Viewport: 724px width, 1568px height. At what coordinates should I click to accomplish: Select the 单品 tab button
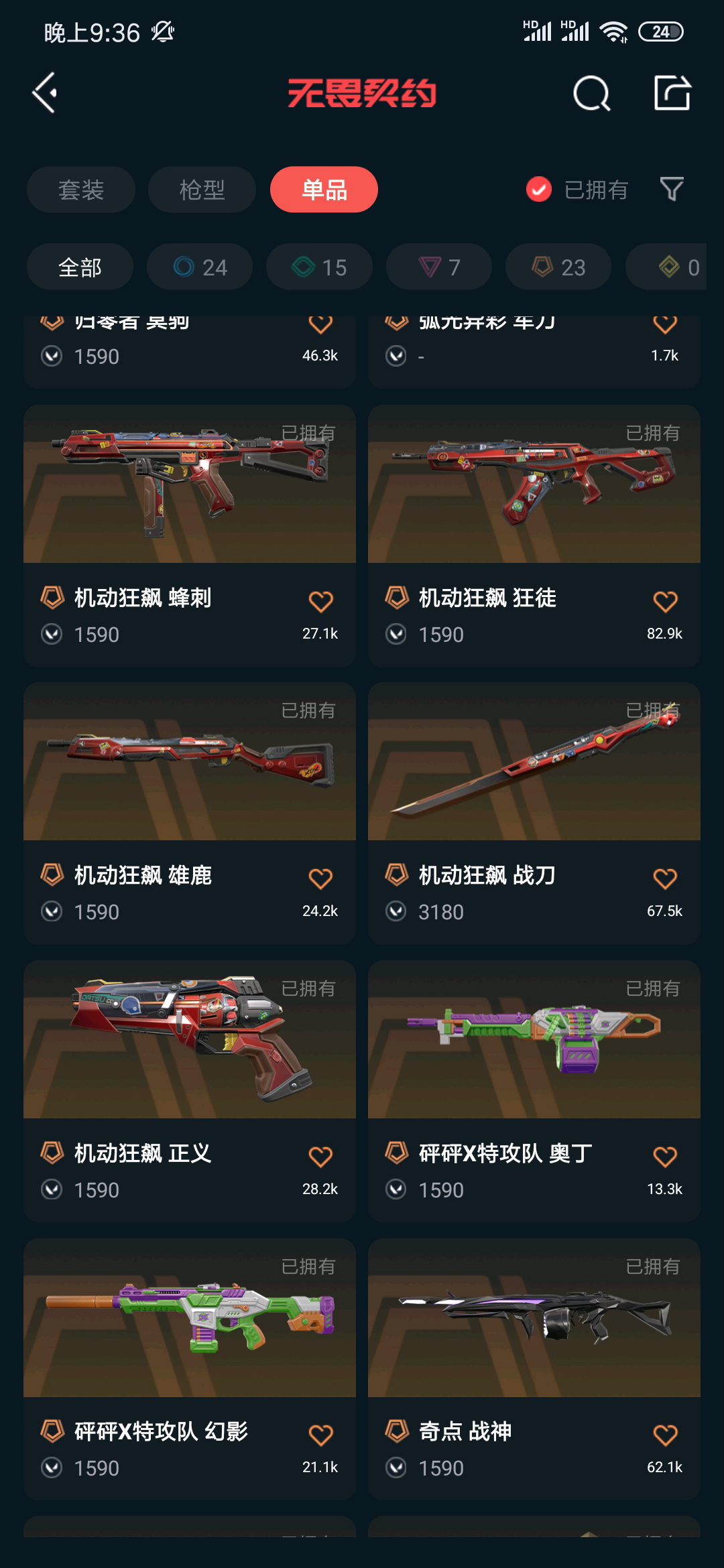point(324,190)
